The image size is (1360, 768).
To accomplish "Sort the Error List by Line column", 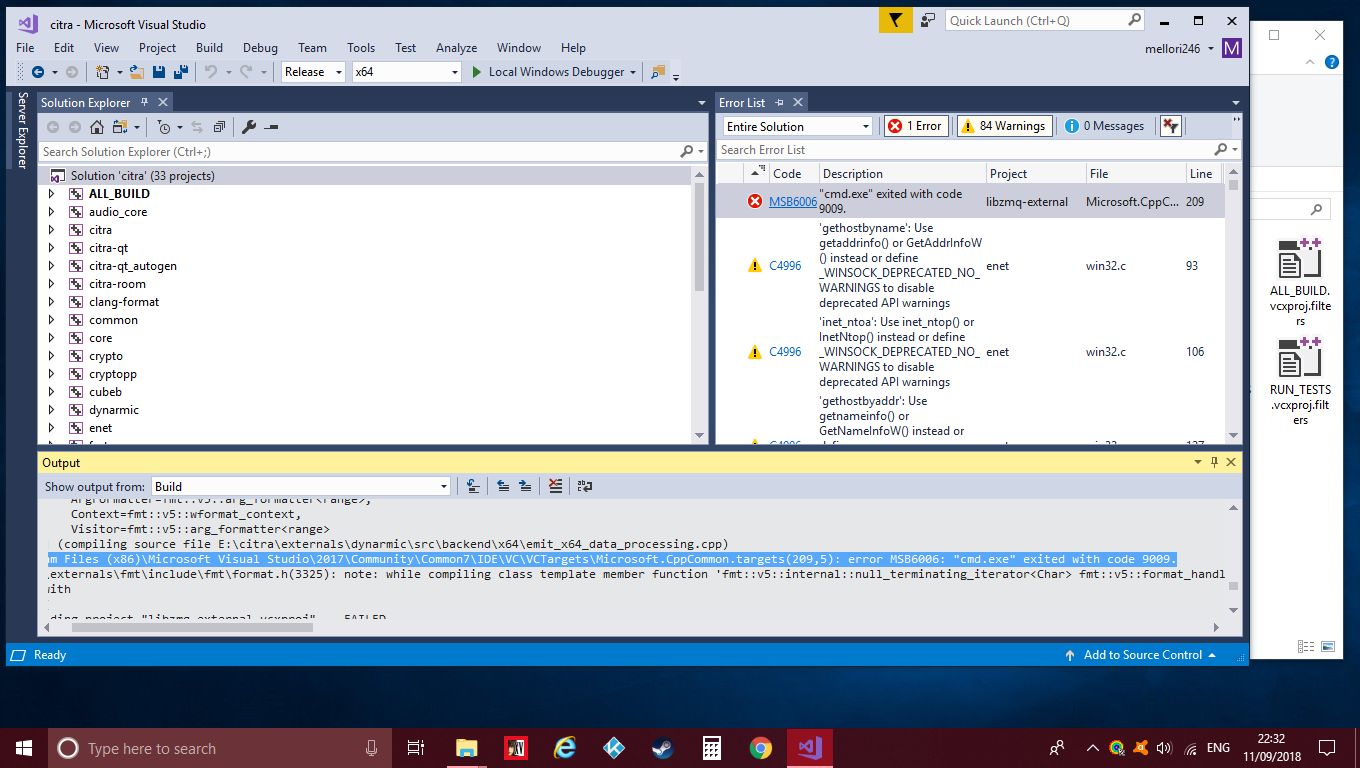I will tap(1204, 173).
